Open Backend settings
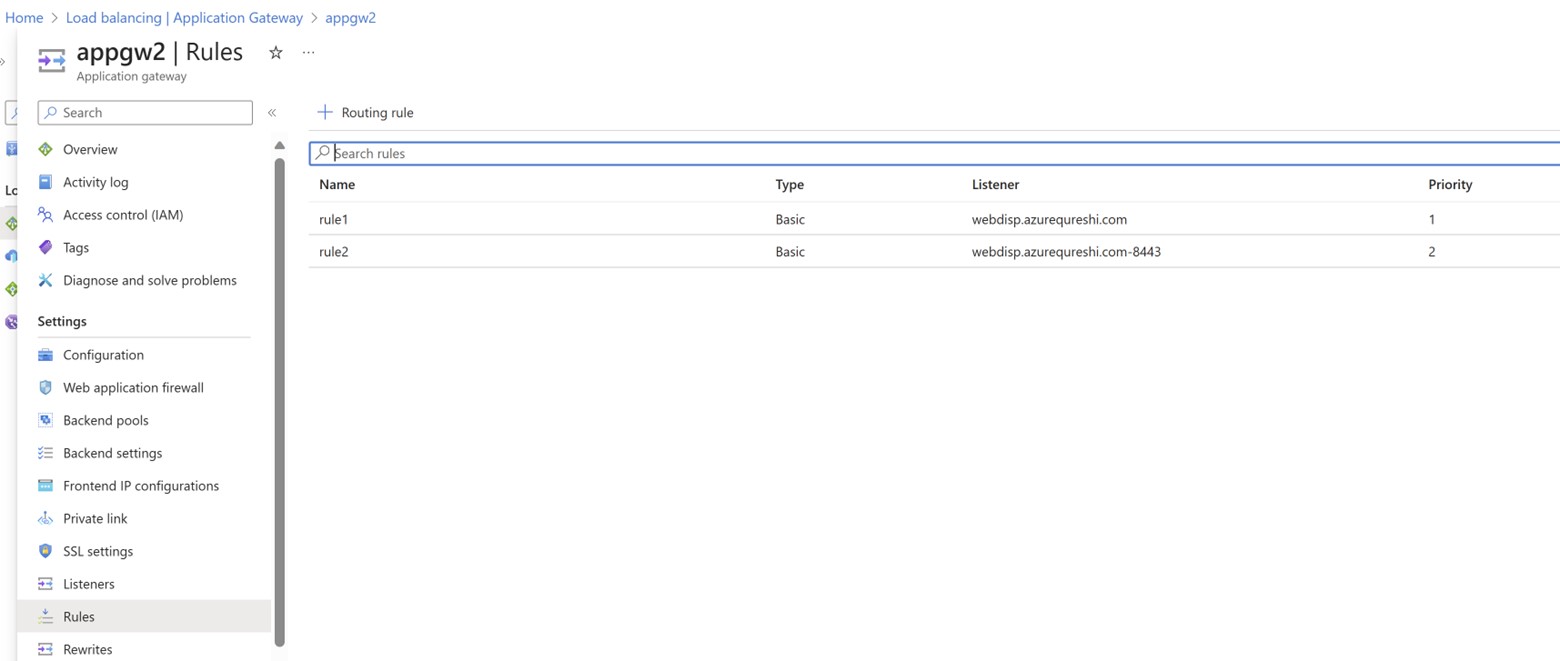 (112, 453)
